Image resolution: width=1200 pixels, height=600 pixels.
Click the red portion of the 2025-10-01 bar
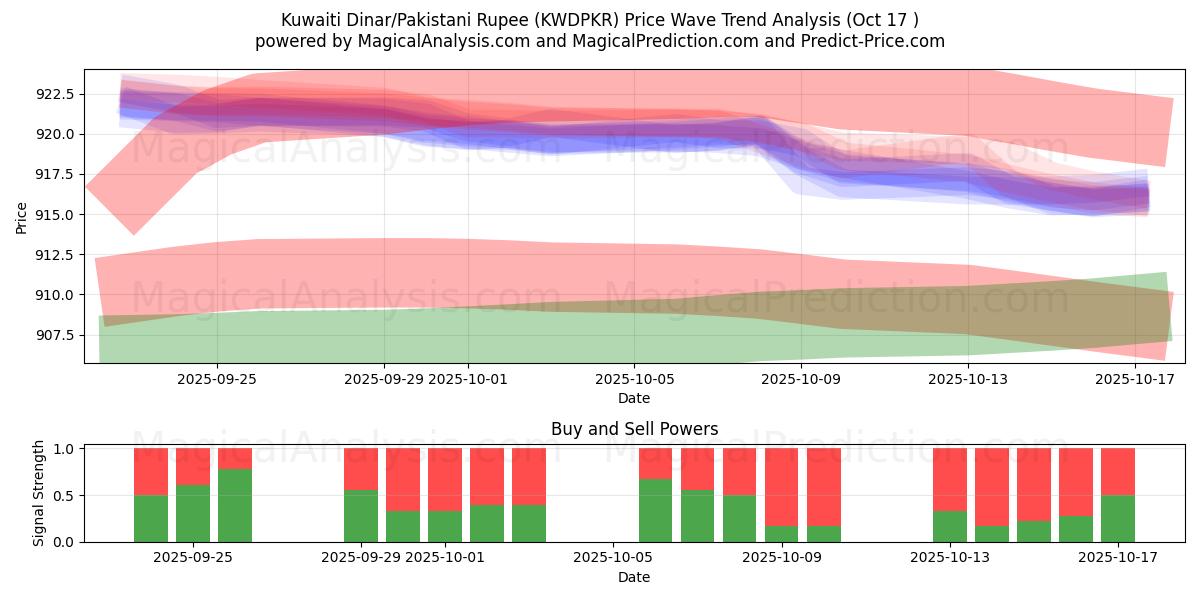pos(445,479)
